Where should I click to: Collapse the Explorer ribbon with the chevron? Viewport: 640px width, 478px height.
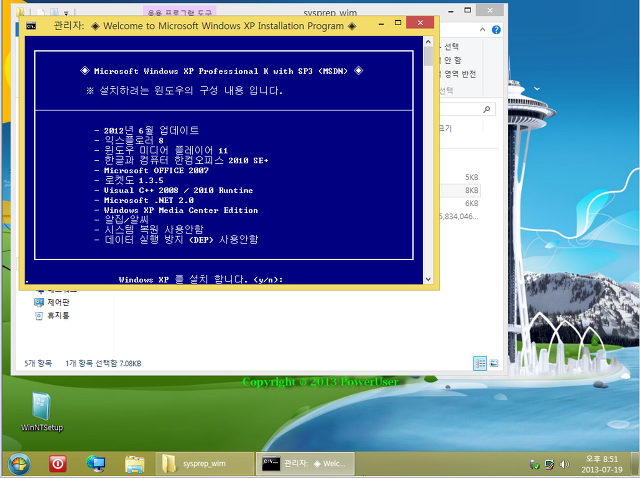click(x=482, y=29)
